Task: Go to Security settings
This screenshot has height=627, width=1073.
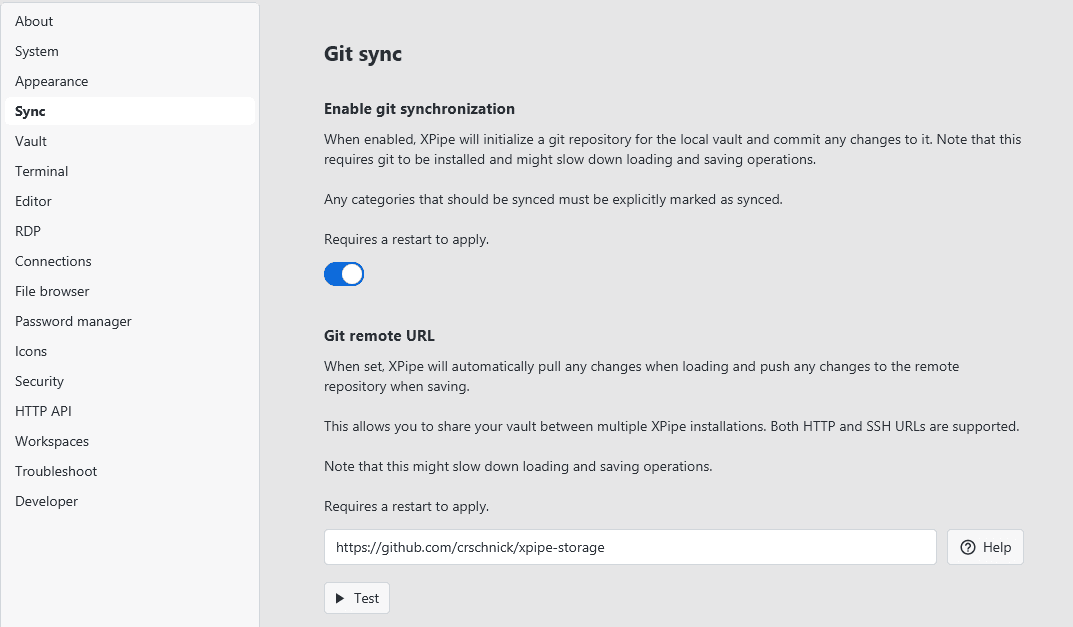Action: 39,381
